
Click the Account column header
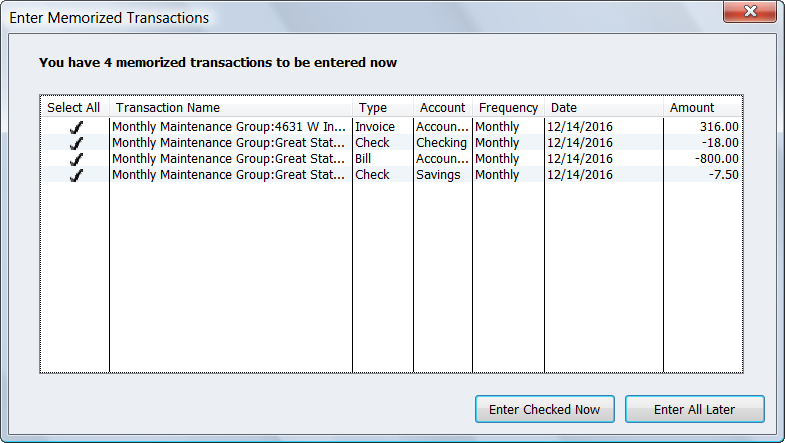click(x=442, y=108)
